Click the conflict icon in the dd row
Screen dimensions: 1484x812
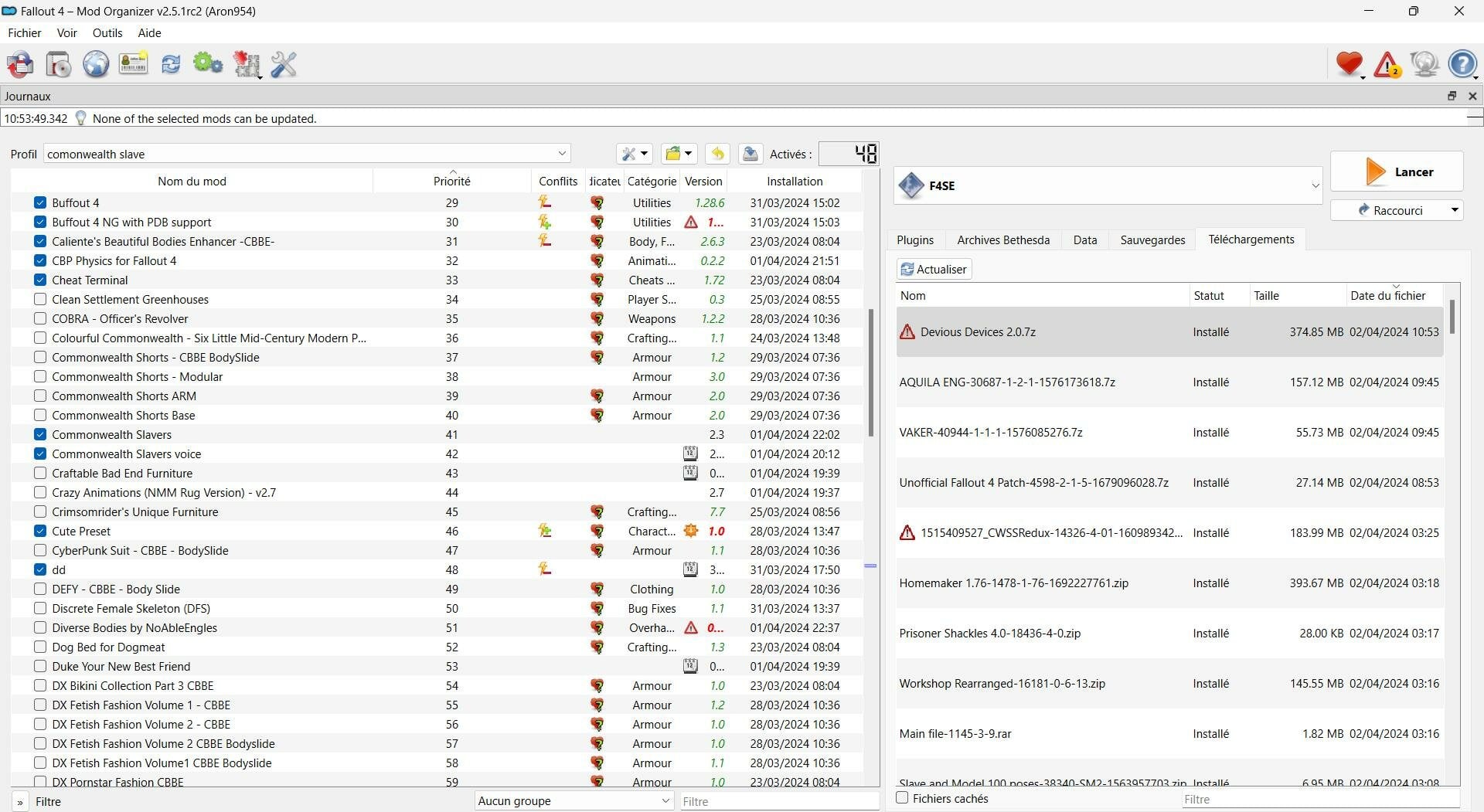[x=545, y=569]
